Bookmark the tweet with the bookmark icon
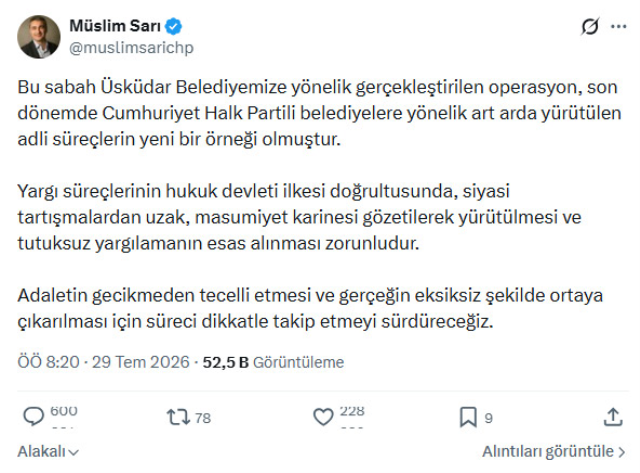Image resolution: width=640 pixels, height=473 pixels. point(468,417)
